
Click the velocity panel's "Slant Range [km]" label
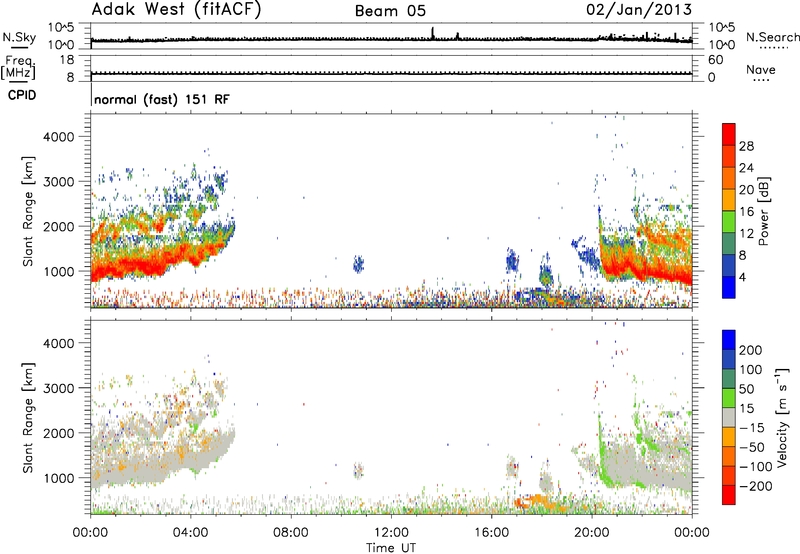[x=28, y=418]
